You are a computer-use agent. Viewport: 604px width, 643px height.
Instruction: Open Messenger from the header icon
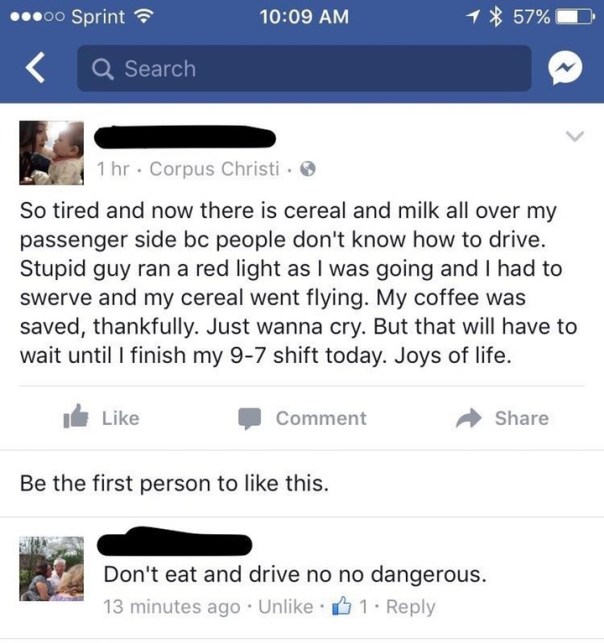[x=565, y=68]
